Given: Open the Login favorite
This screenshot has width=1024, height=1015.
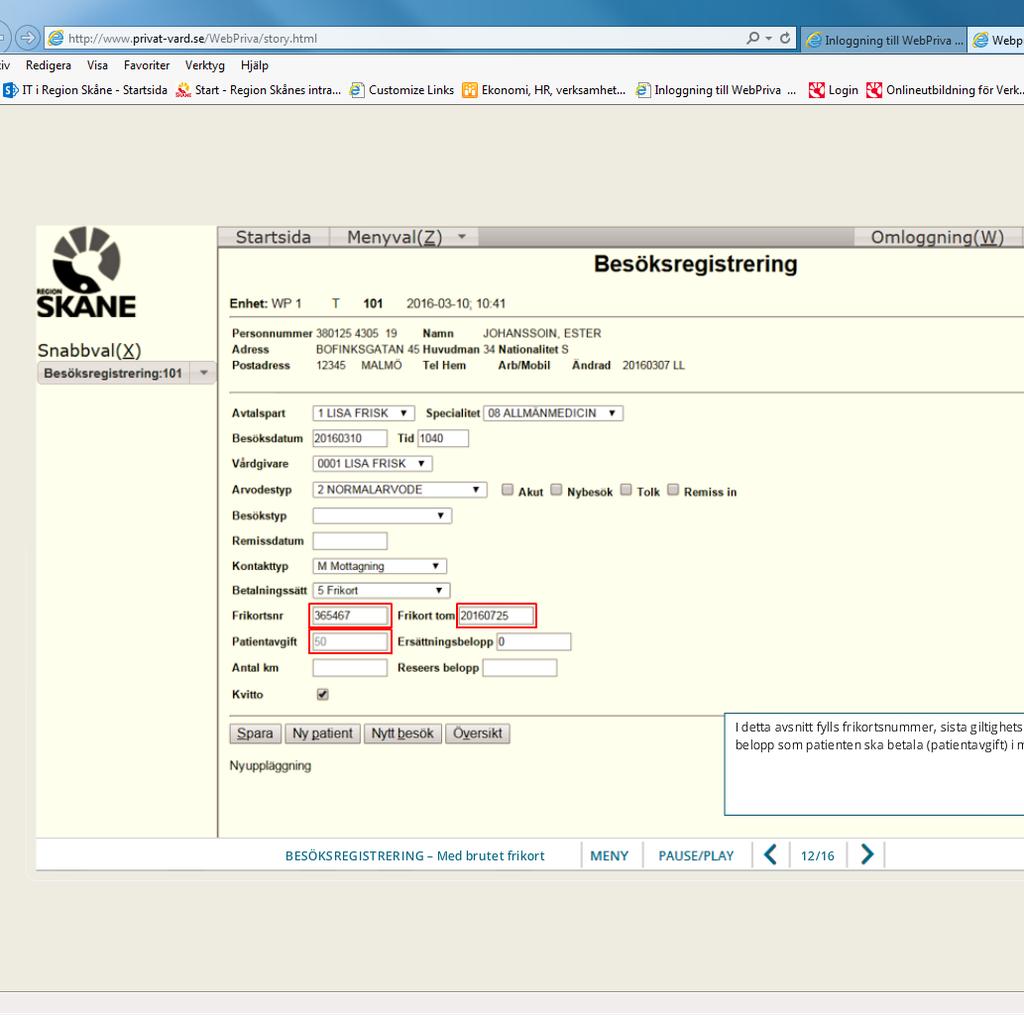Looking at the screenshot, I should (x=834, y=90).
